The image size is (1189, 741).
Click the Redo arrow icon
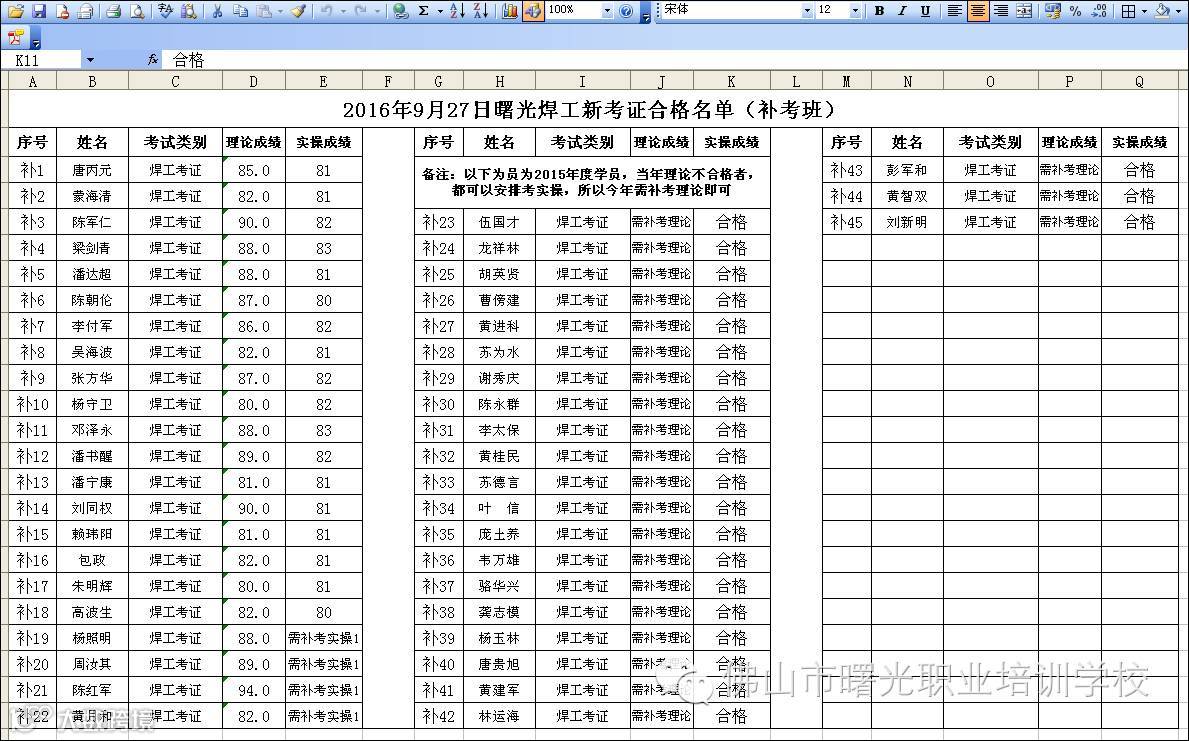tap(361, 11)
